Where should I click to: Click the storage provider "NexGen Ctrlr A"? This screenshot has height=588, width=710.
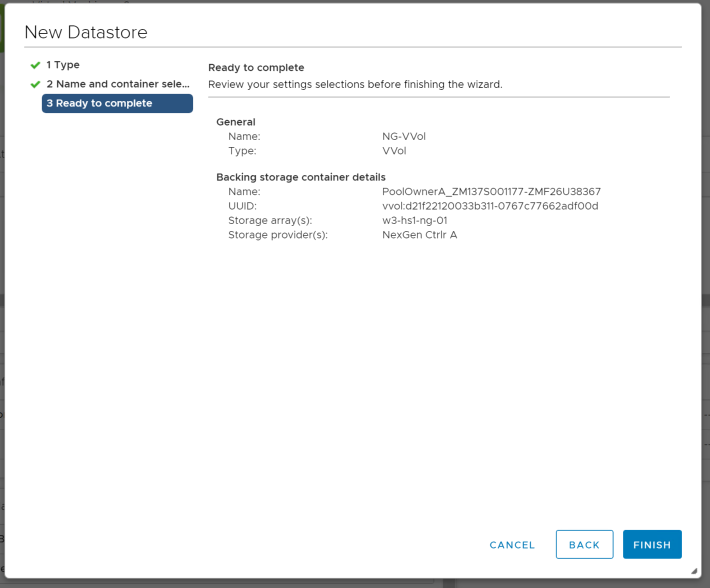(x=420, y=235)
